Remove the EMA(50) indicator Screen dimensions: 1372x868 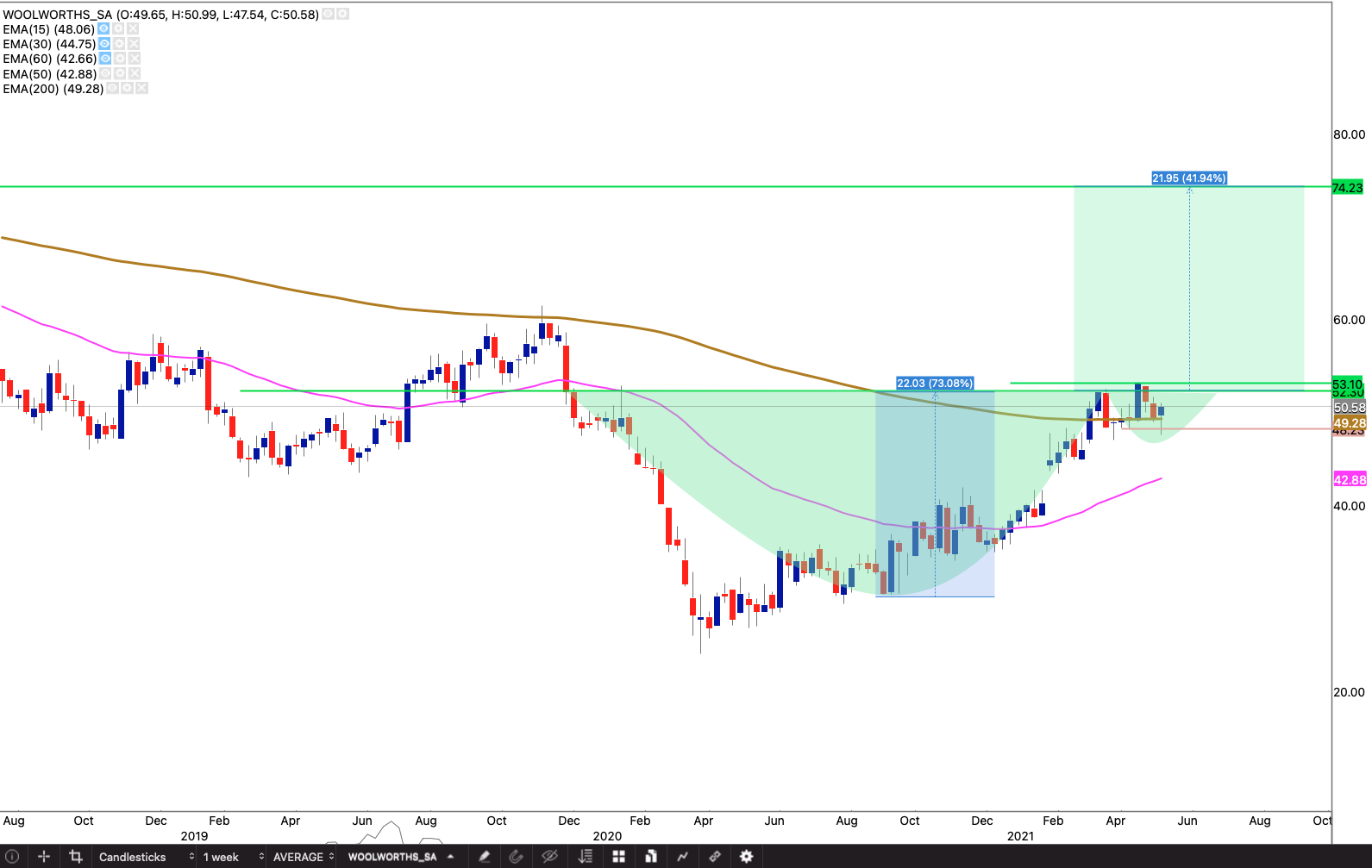point(135,74)
